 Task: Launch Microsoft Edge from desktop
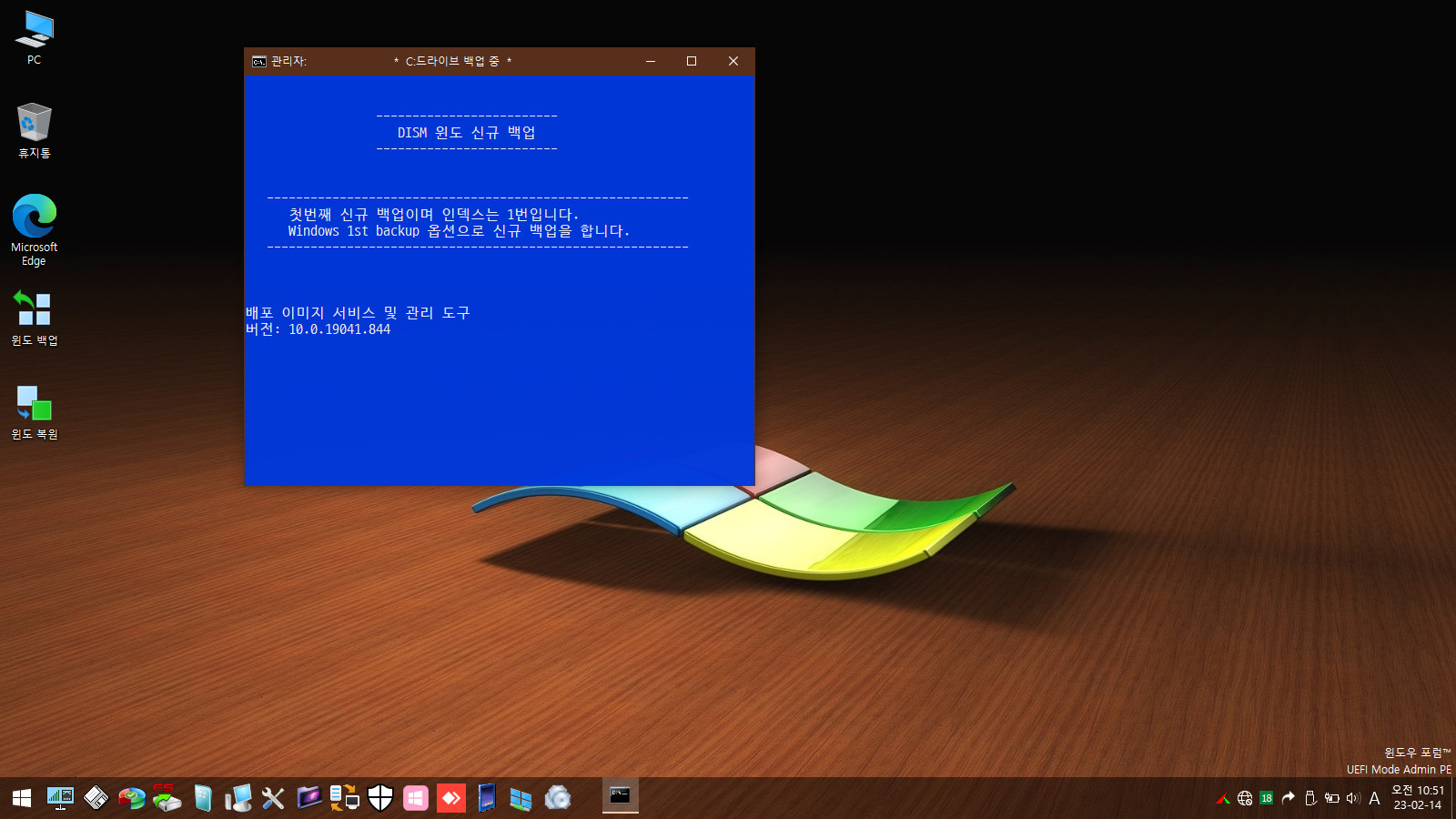tap(35, 229)
